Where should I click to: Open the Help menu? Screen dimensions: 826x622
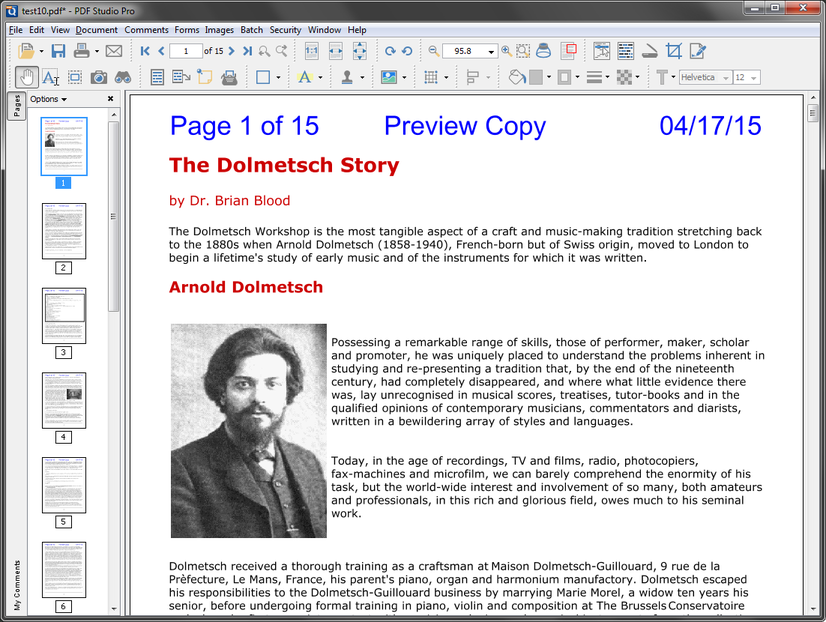pos(357,30)
